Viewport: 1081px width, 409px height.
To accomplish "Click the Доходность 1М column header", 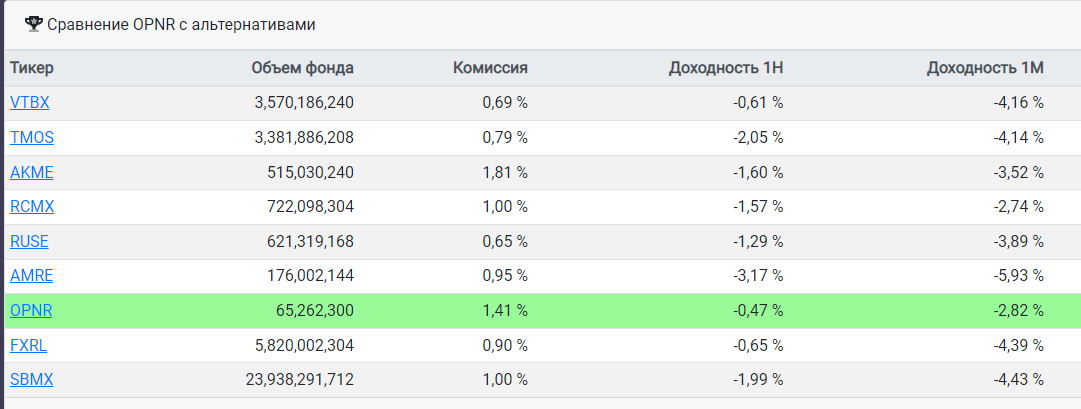I will tap(985, 68).
